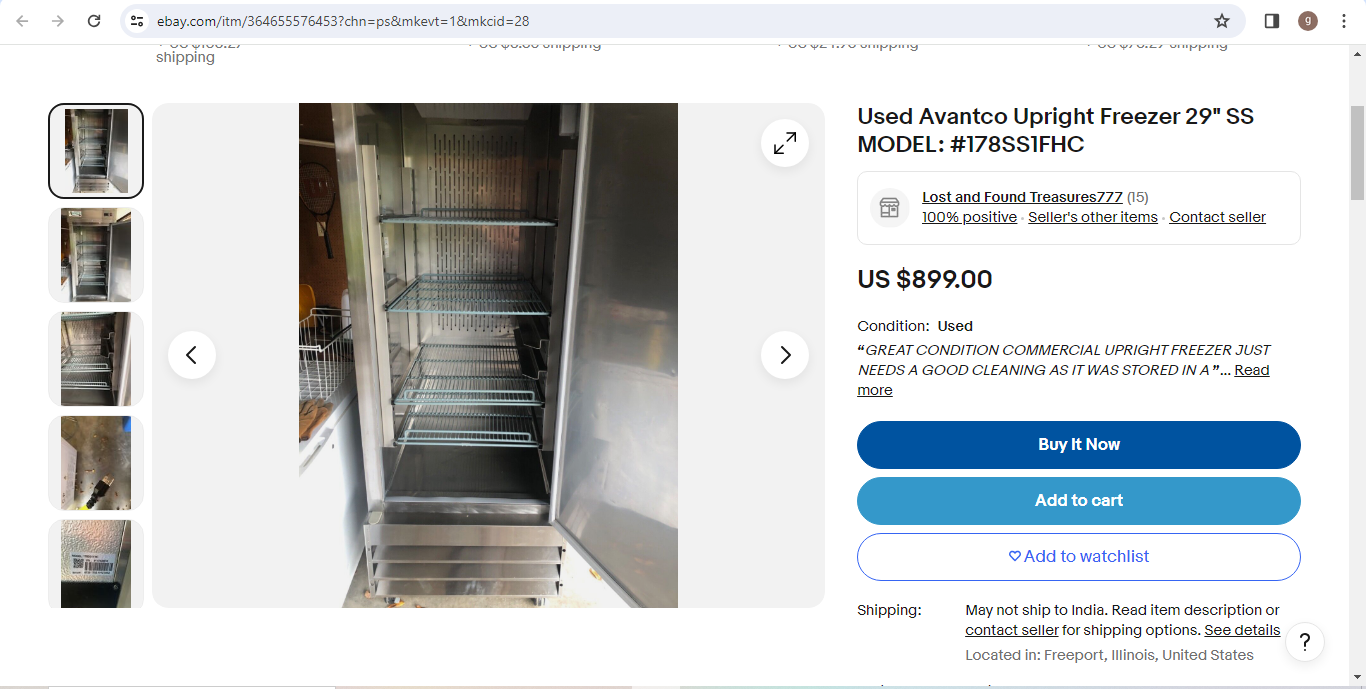1366x689 pixels.
Task: Open the Chrome profile avatar
Action: point(1308,21)
